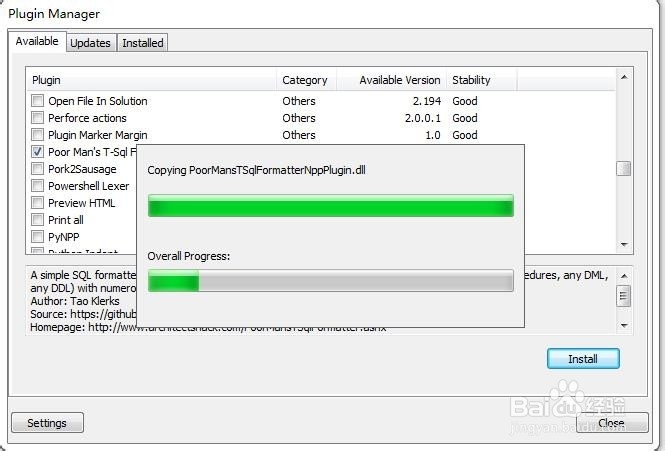
Task: Open the Updates tab
Action: click(90, 43)
